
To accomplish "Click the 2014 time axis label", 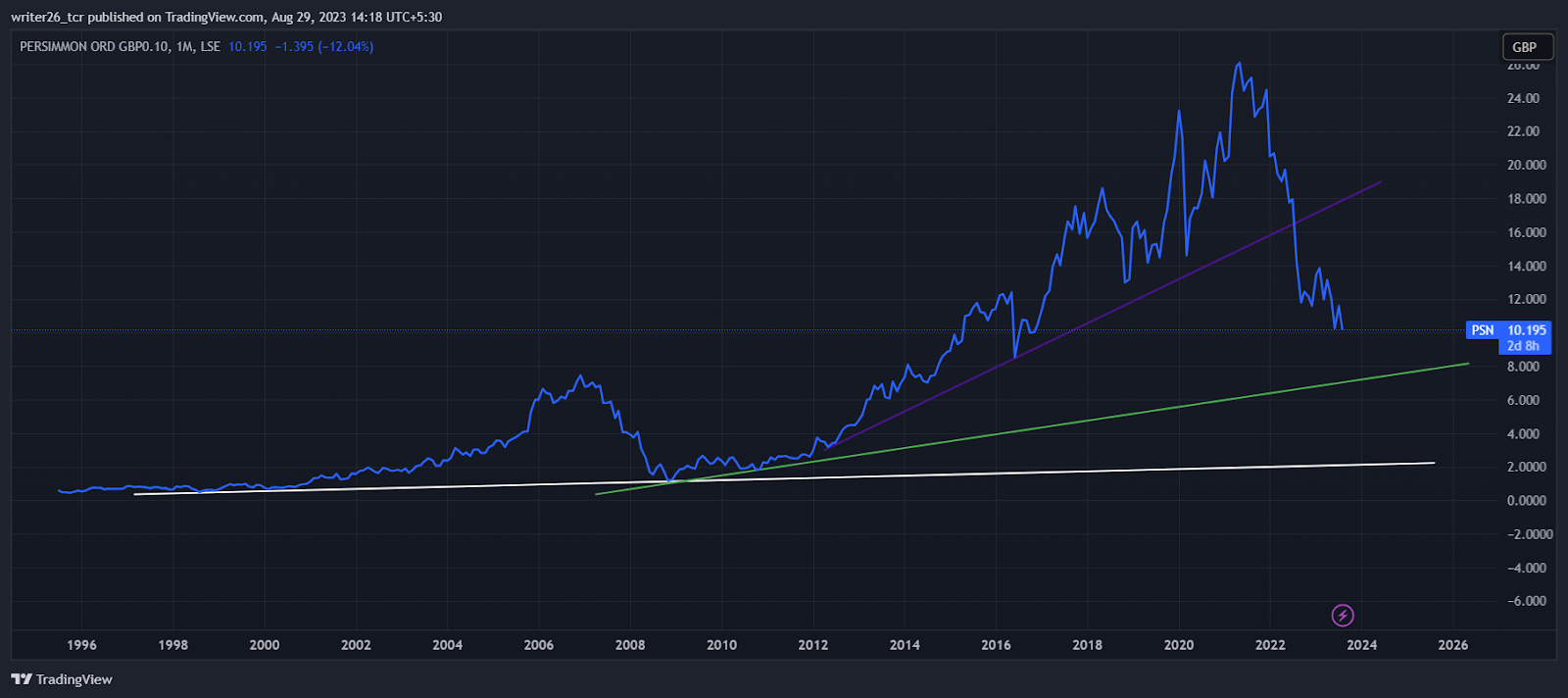I will (905, 645).
